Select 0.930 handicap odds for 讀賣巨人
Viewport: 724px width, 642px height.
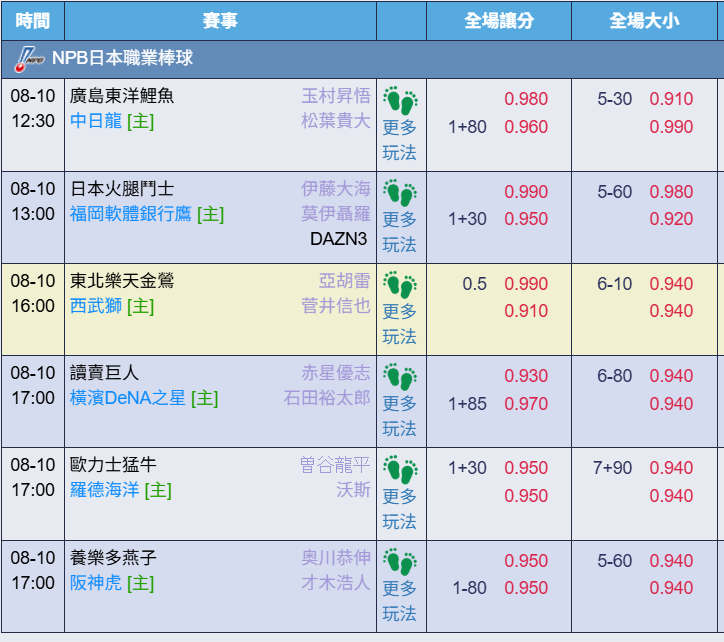pos(526,376)
